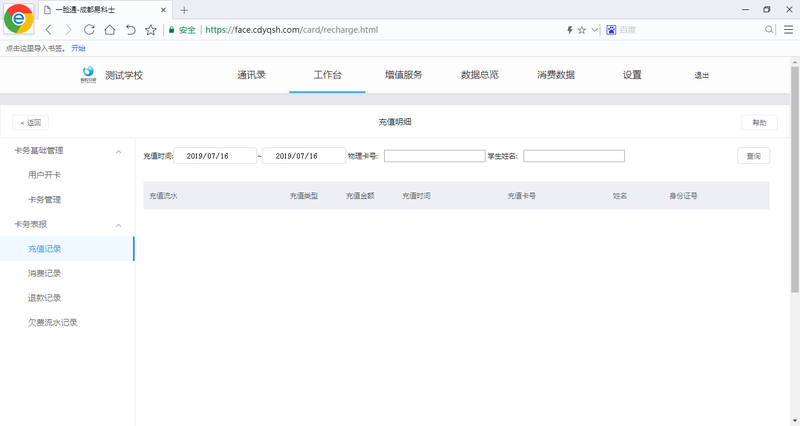This screenshot has width=800, height=426.
Task: Collapse the 卡务表报 section
Action: tap(119, 225)
